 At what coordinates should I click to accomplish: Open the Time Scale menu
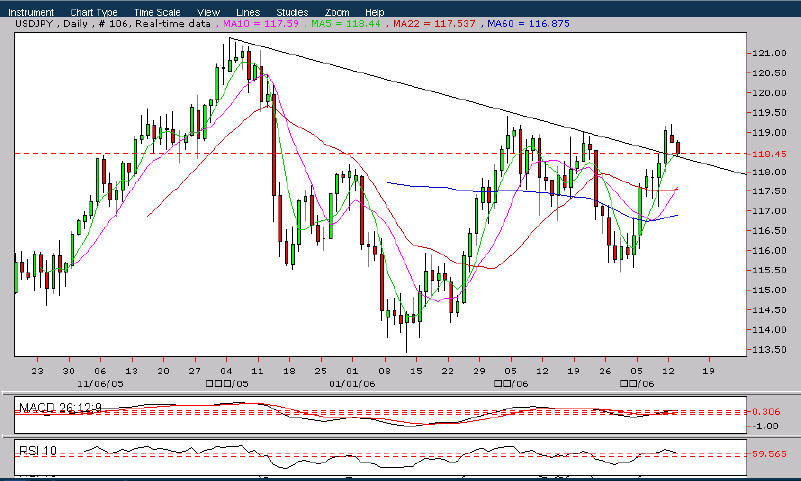coord(157,12)
